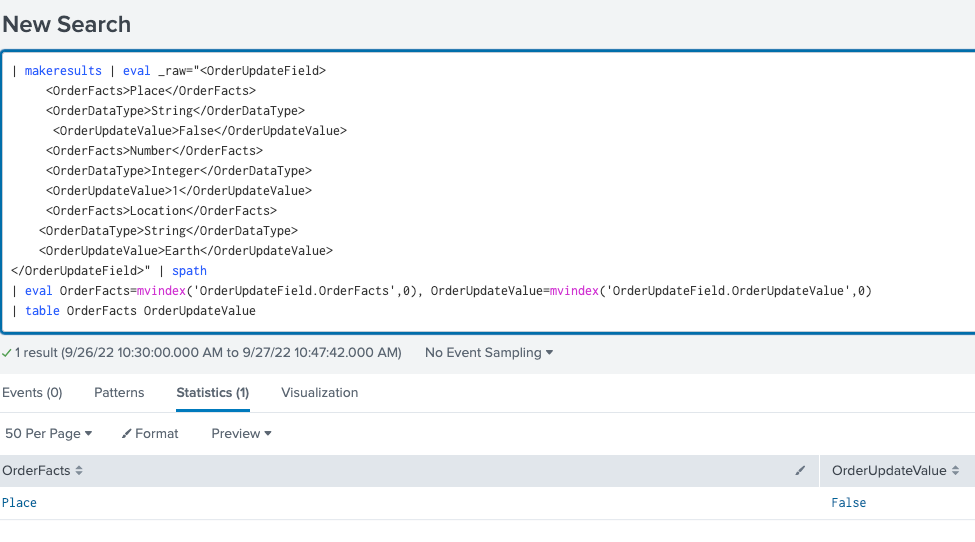Expand the 50 Per Page dropdown

(48, 434)
